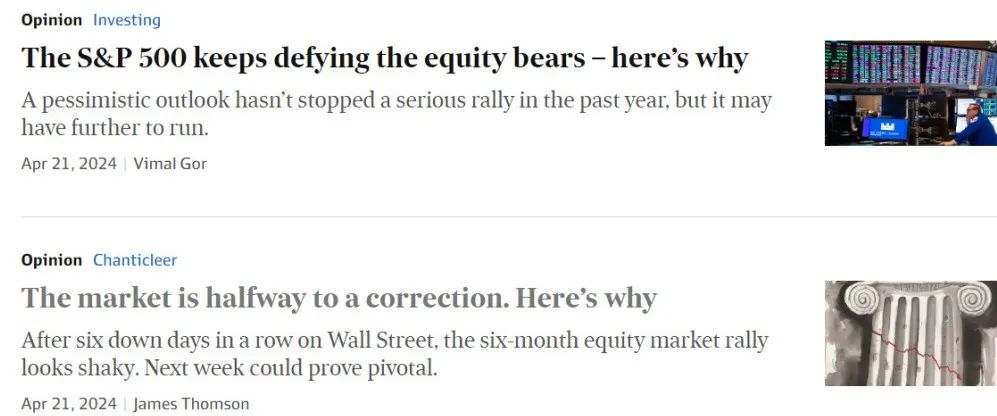This screenshot has height=416, width=997.
Task: Click the 'here's why' end of first headline
Action: [x=680, y=59]
